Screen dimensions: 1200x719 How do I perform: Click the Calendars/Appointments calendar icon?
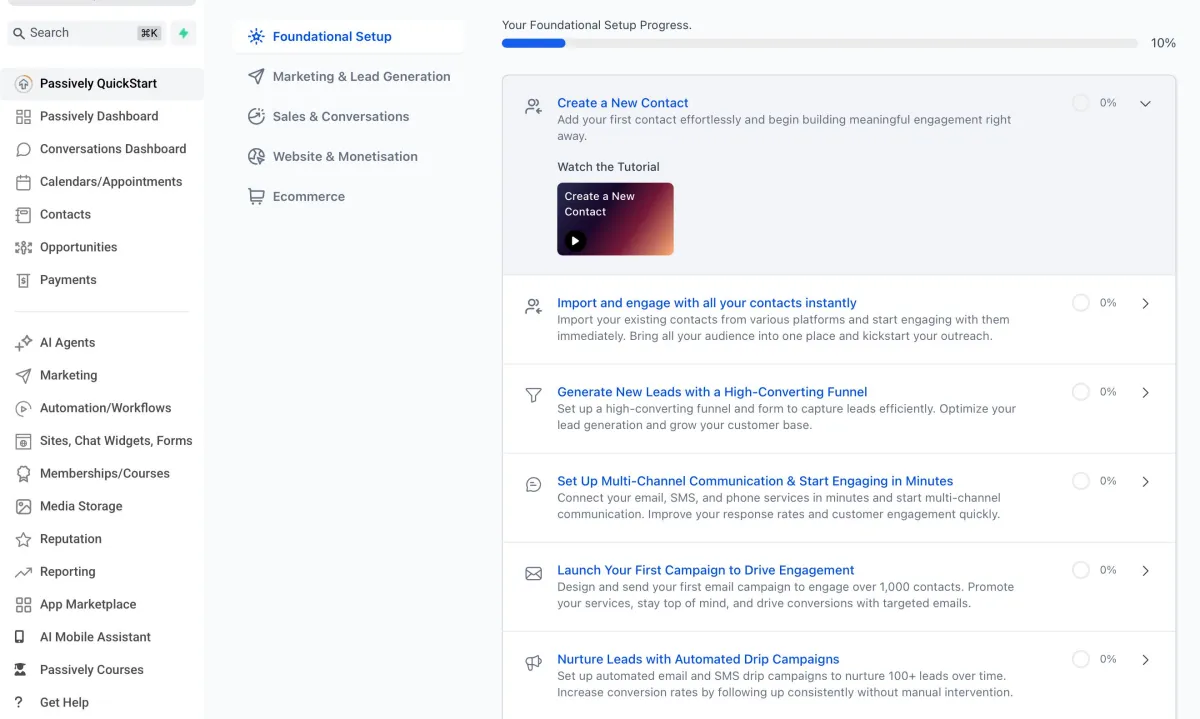tap(23, 182)
